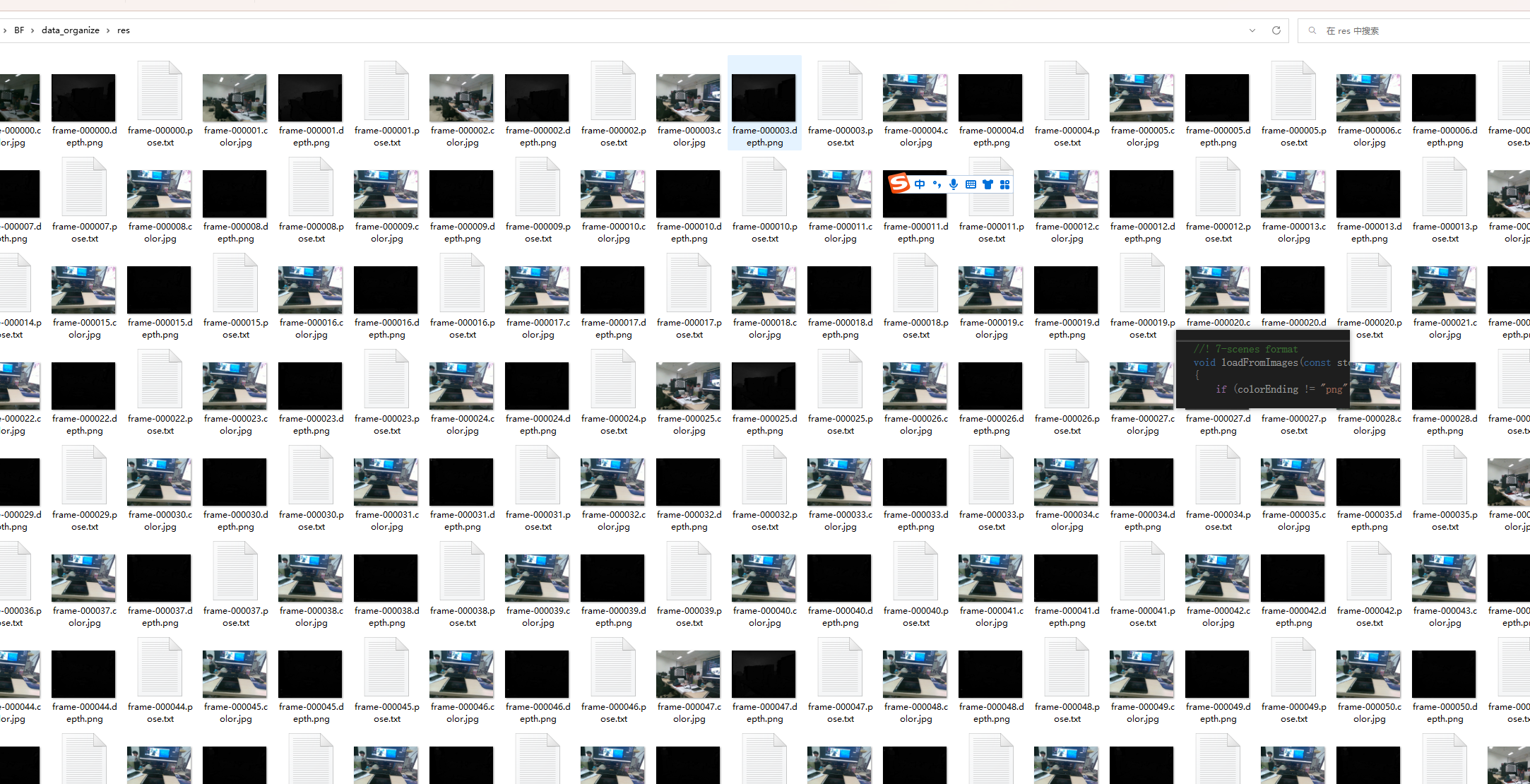Screen dimensions: 1530x784
Task: Click the search magnifier icon
Action: tap(1312, 30)
